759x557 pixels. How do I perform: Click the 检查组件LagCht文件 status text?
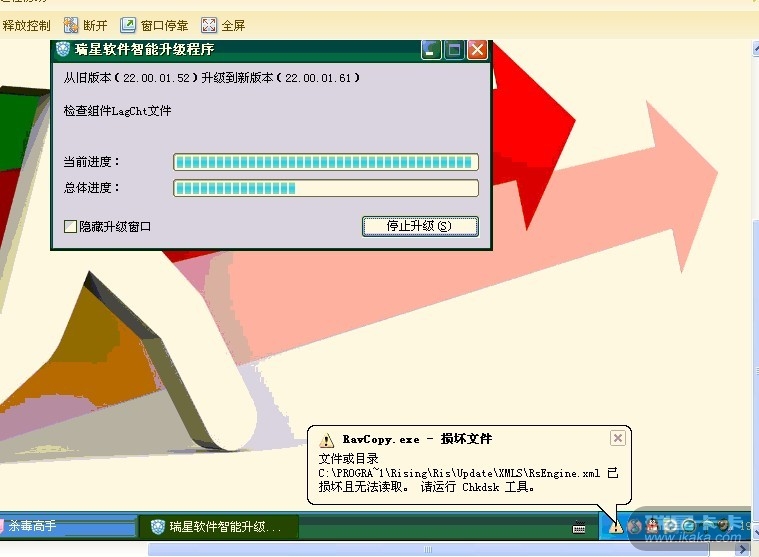coord(117,111)
